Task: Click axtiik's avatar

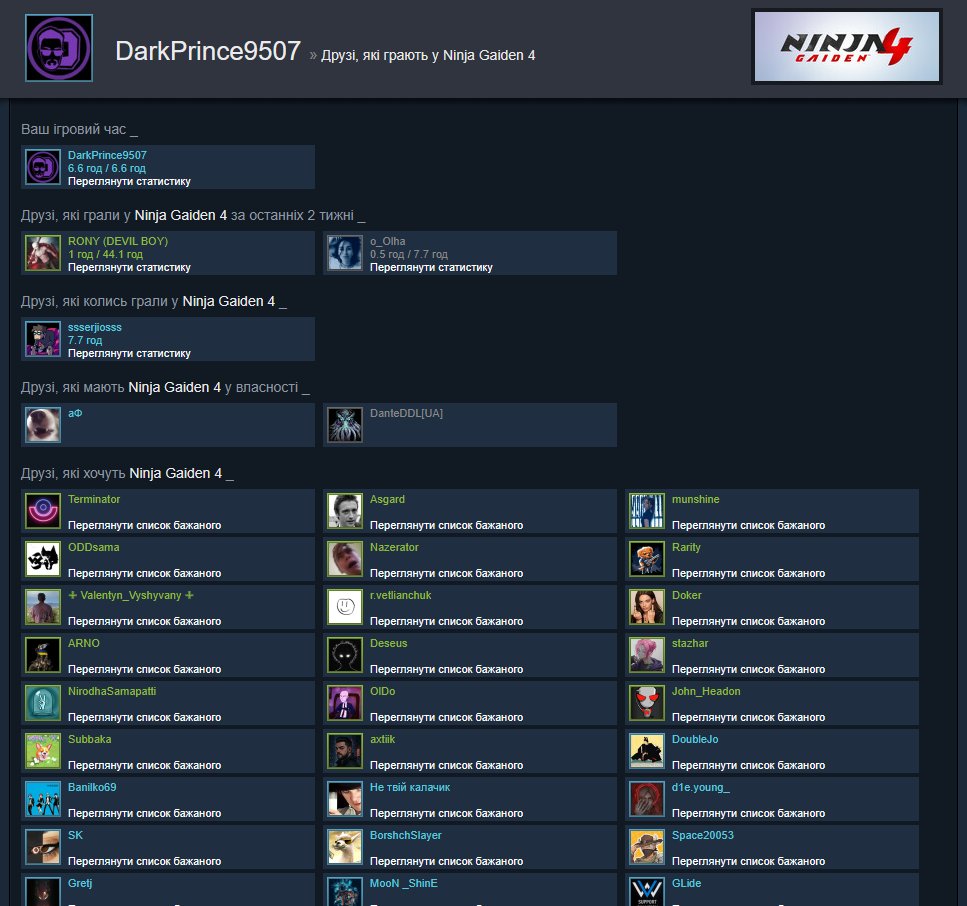Action: [x=345, y=751]
